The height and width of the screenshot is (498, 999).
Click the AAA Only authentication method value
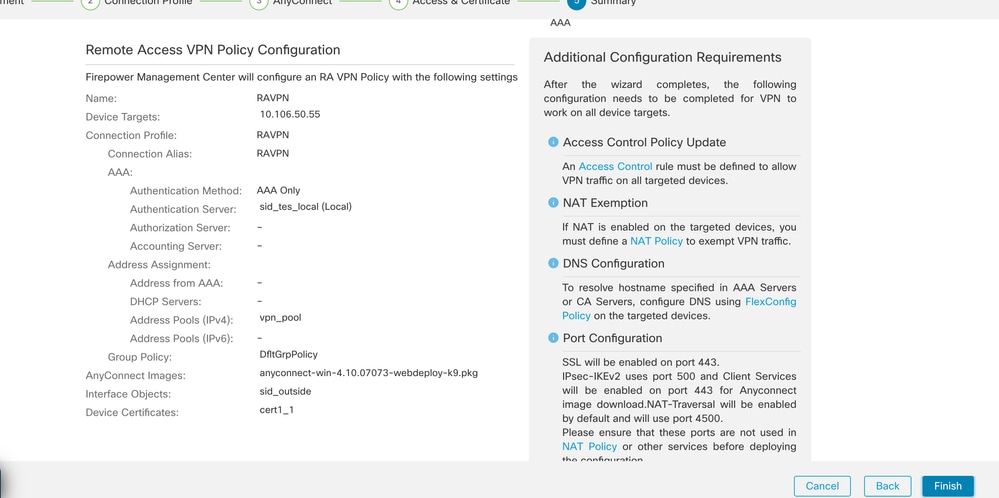tap(278, 190)
